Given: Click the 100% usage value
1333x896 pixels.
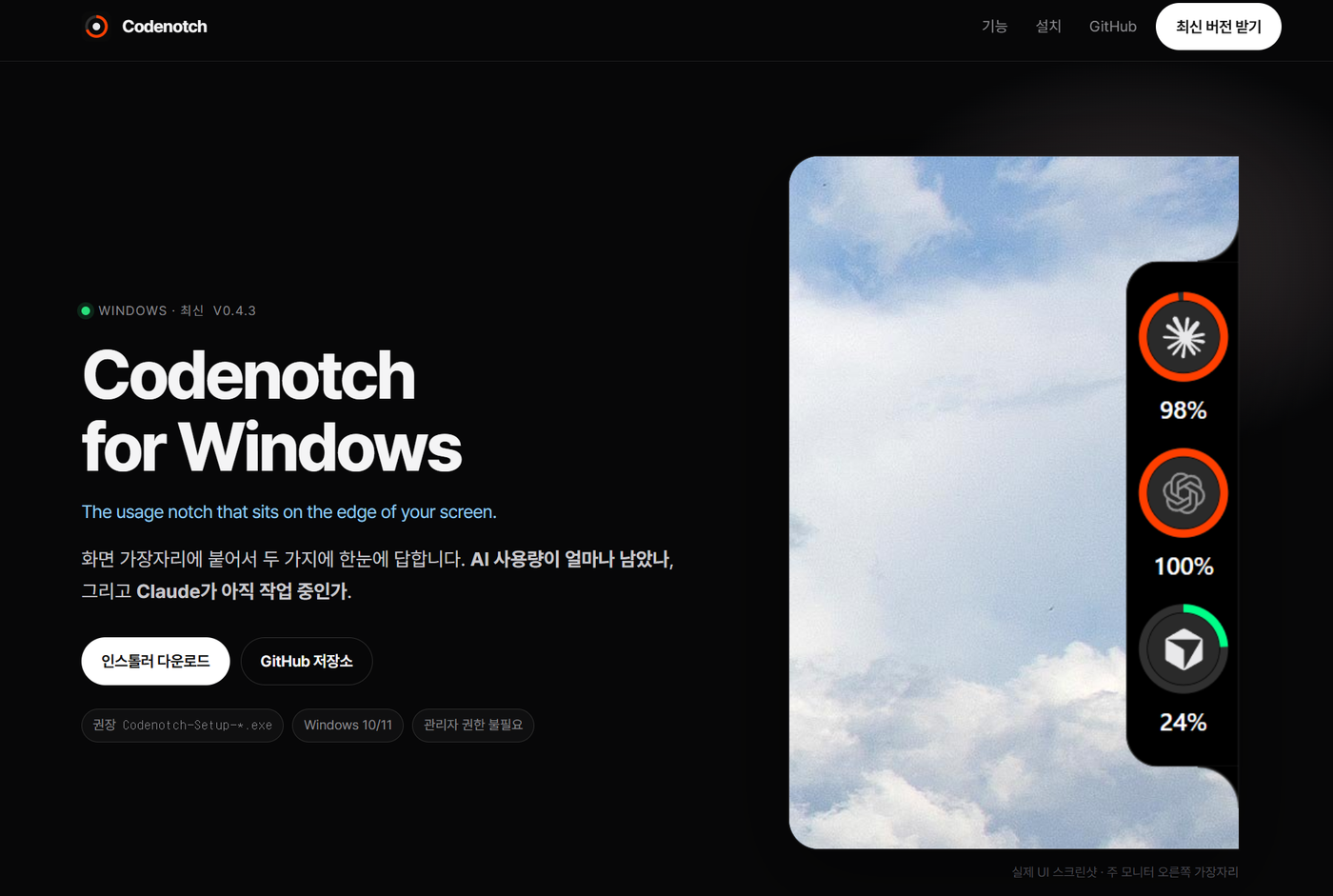Looking at the screenshot, I should [1184, 567].
